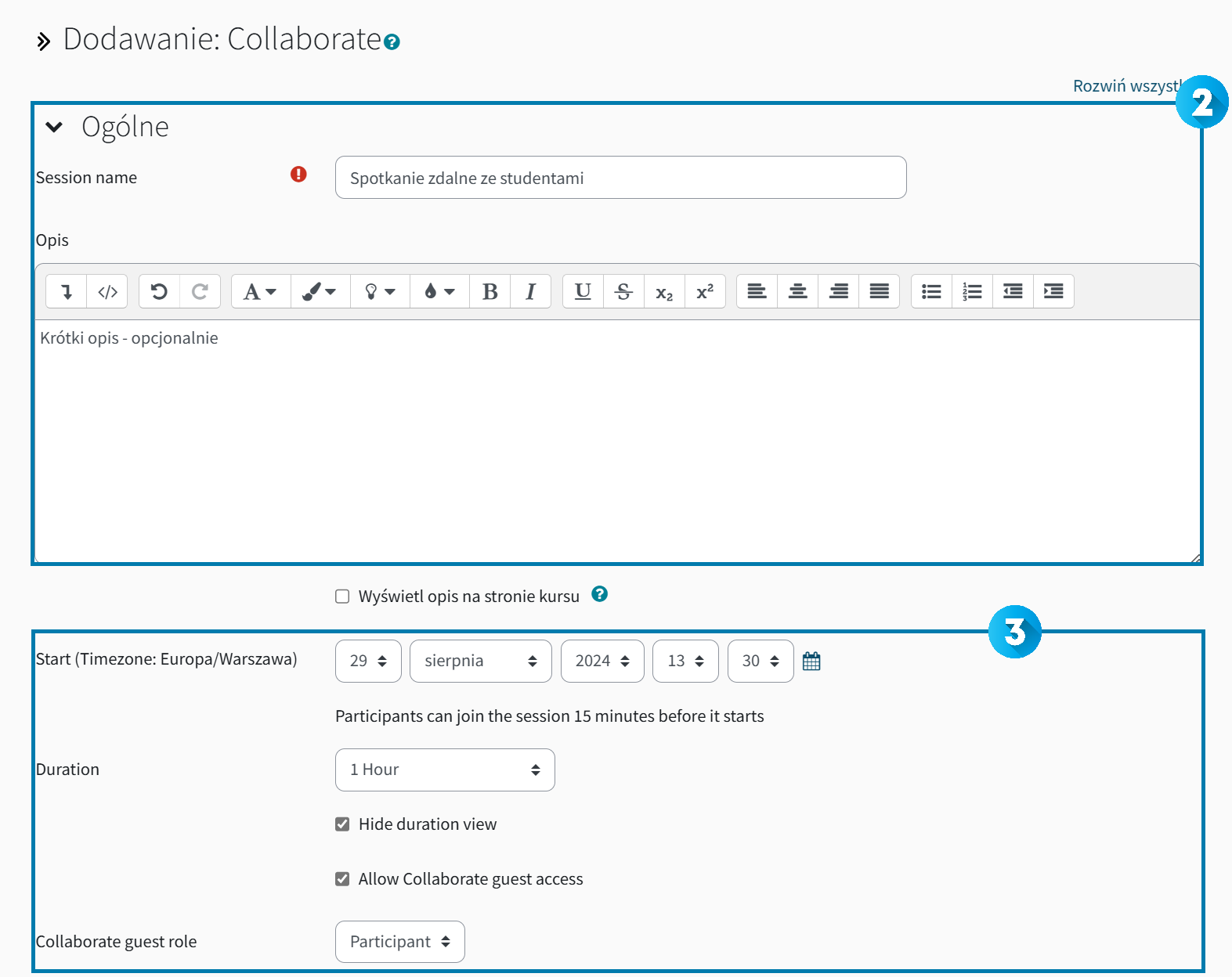The height and width of the screenshot is (977, 1232).
Task: Click the red required-field icon by Session name
Action: 298,174
